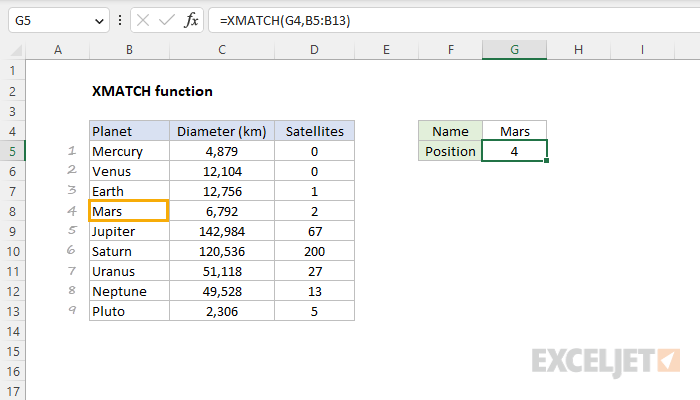The image size is (700, 400).
Task: Select row 1 header
Action: coord(12,71)
